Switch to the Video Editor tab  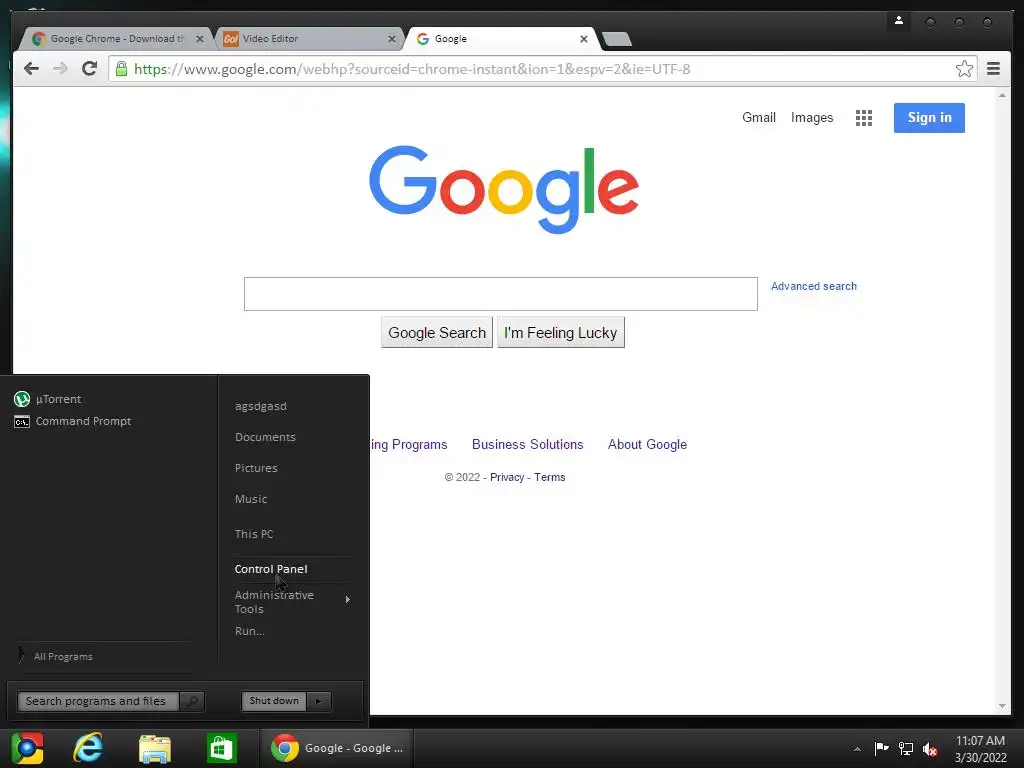point(307,39)
